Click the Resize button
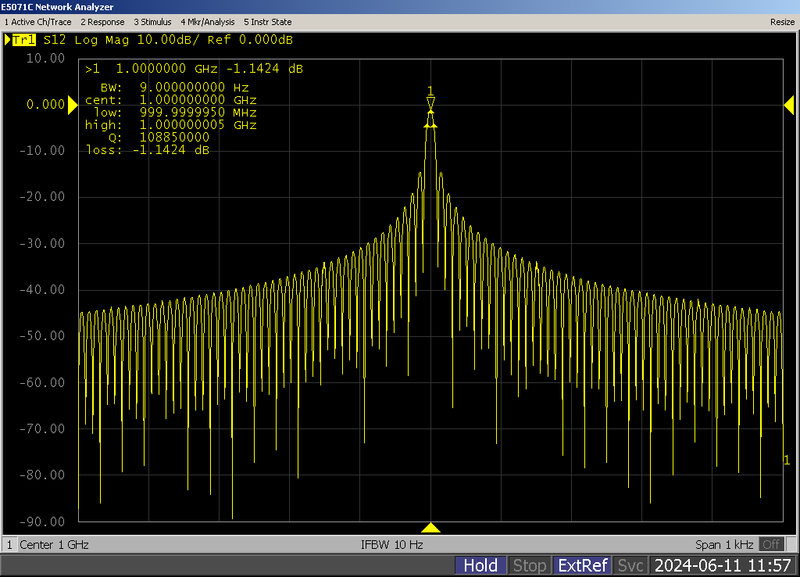Viewport: 800px width, 577px height. click(x=781, y=21)
